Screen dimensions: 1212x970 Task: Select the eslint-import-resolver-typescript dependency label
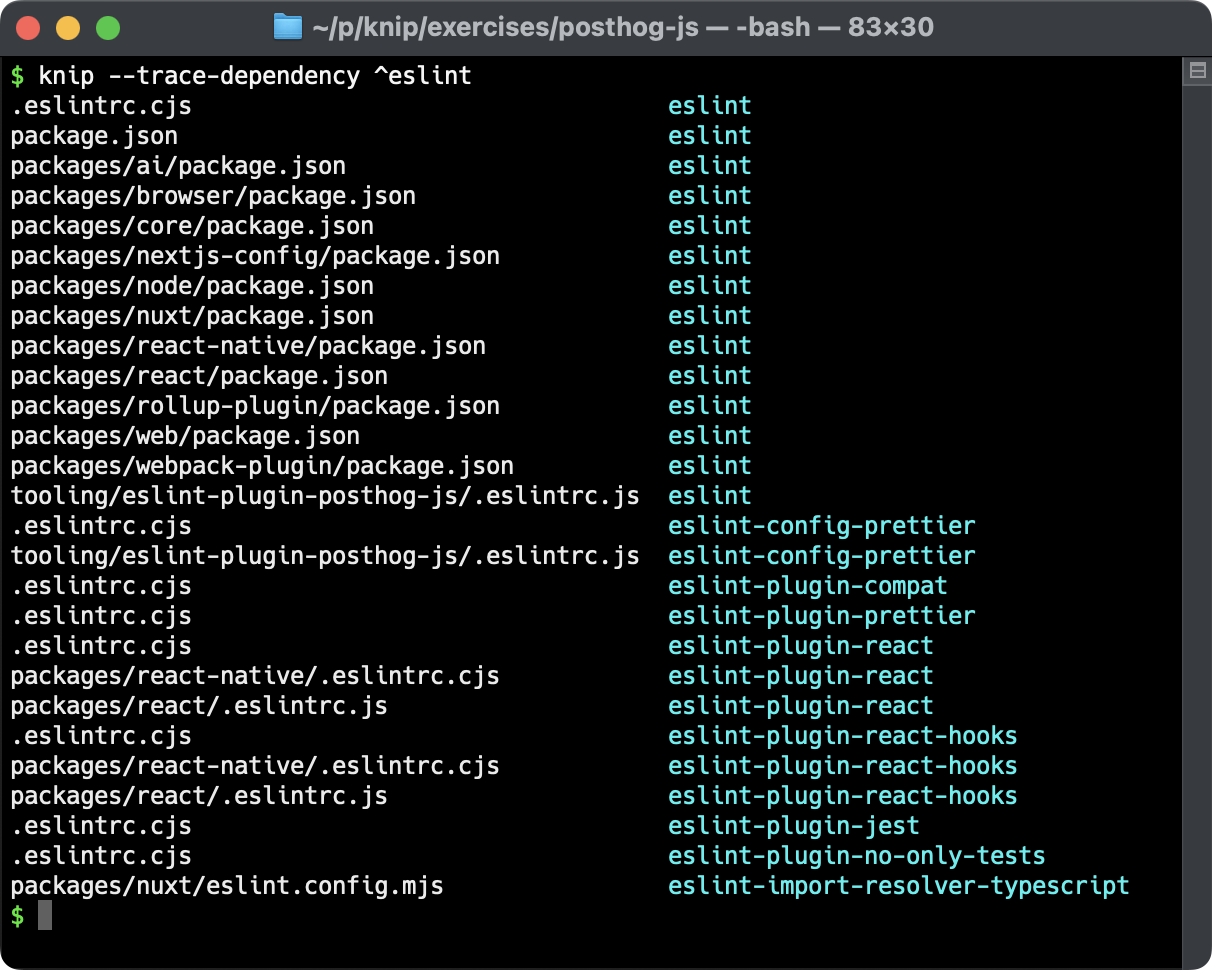pyautogui.click(x=898, y=885)
